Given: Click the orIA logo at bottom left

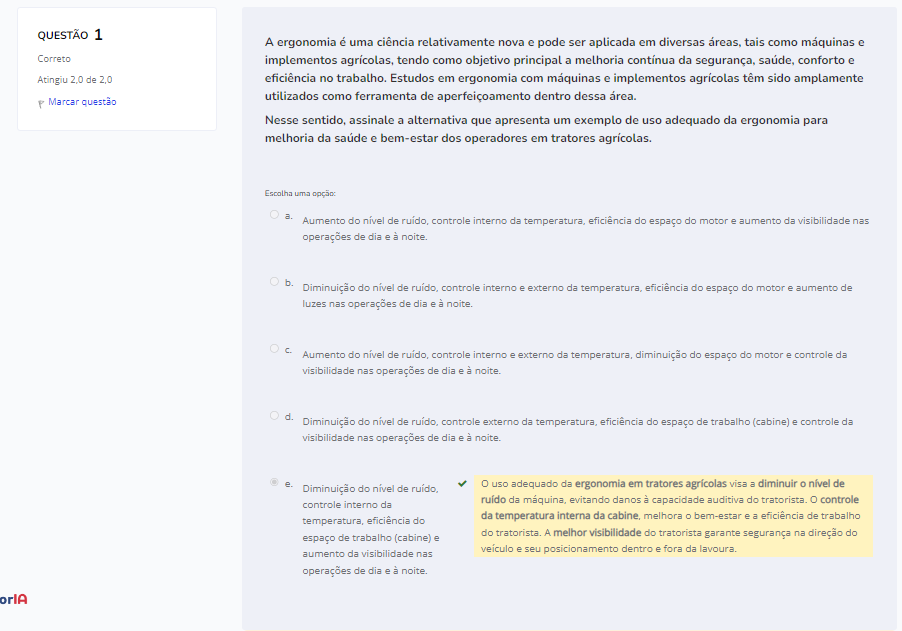Looking at the screenshot, I should [x=14, y=599].
